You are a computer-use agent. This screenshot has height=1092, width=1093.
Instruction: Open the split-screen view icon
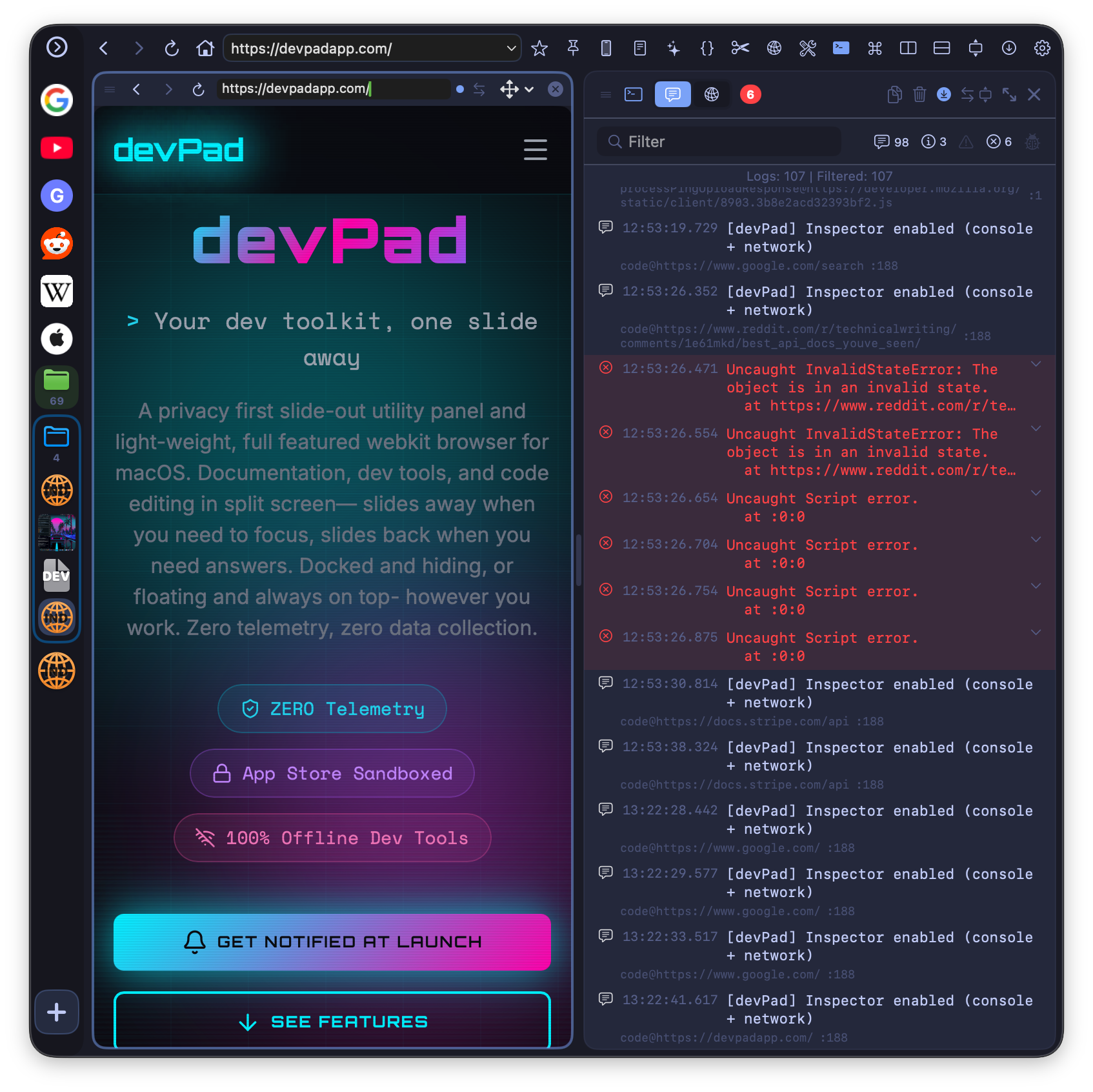click(908, 48)
